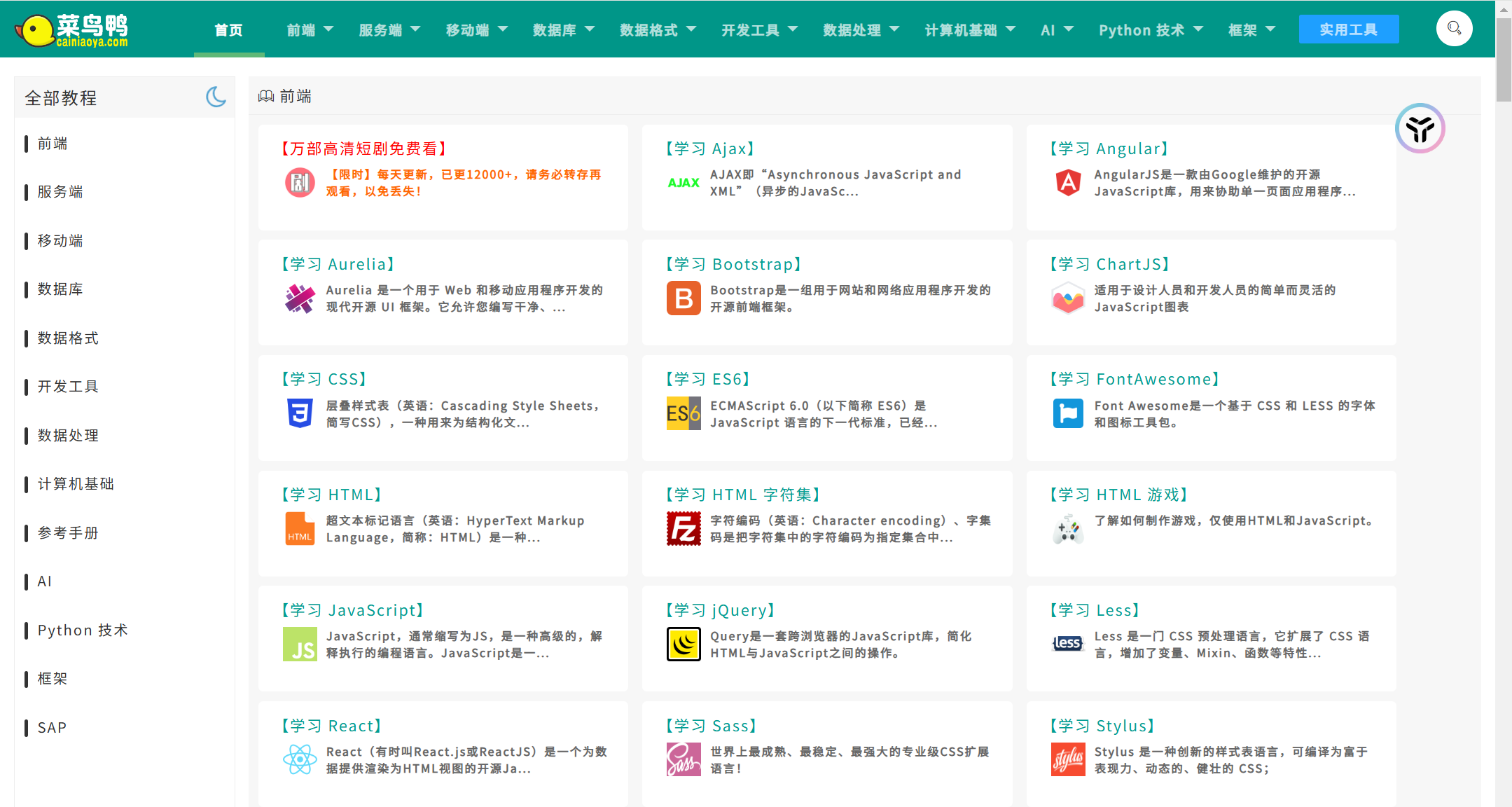The width and height of the screenshot is (1512, 807).
Task: Select 计算机基础 in the sidebar
Action: [76, 484]
